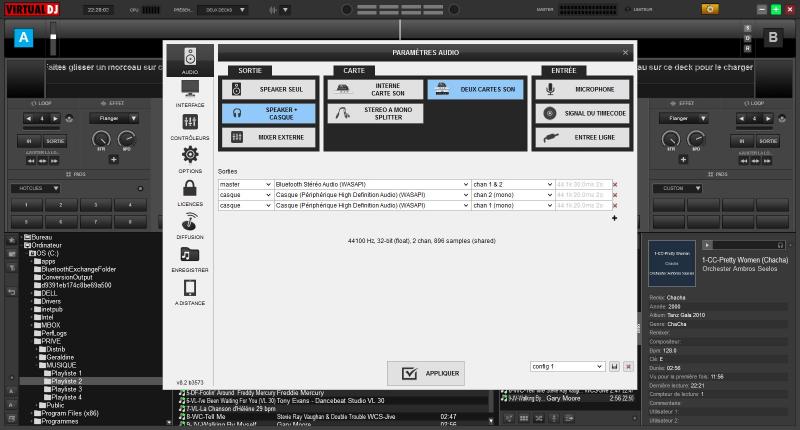Open the right deck Flanger effect dropdown
The width and height of the screenshot is (800, 430).
pos(683,118)
